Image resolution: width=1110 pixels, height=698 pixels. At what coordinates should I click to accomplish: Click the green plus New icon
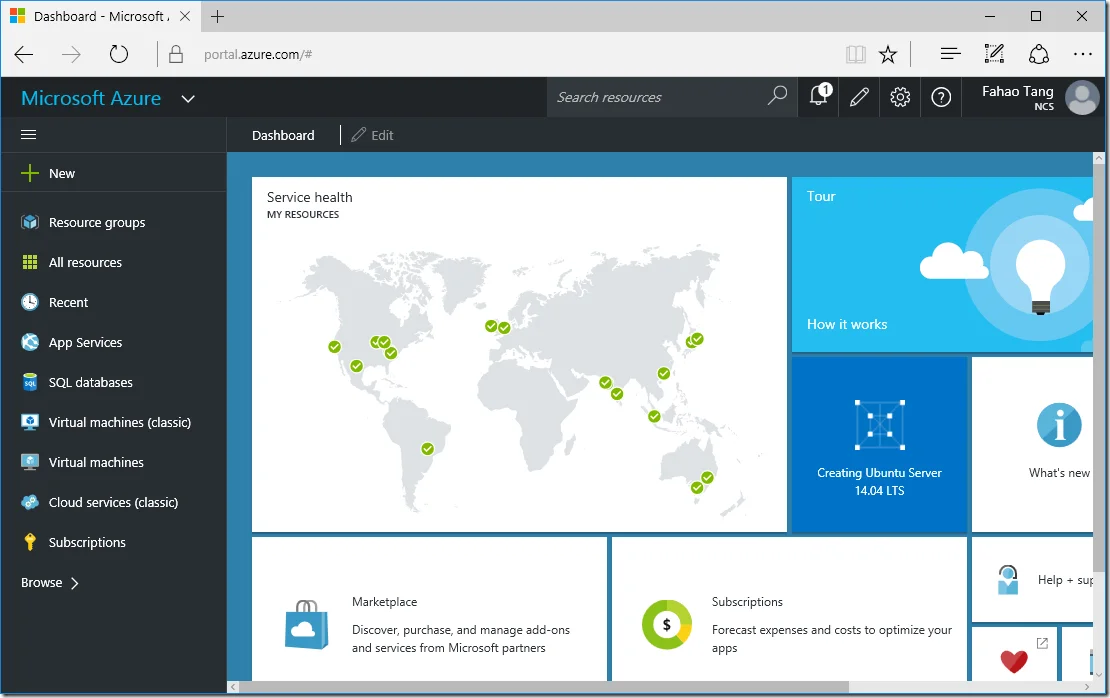[x=30, y=173]
